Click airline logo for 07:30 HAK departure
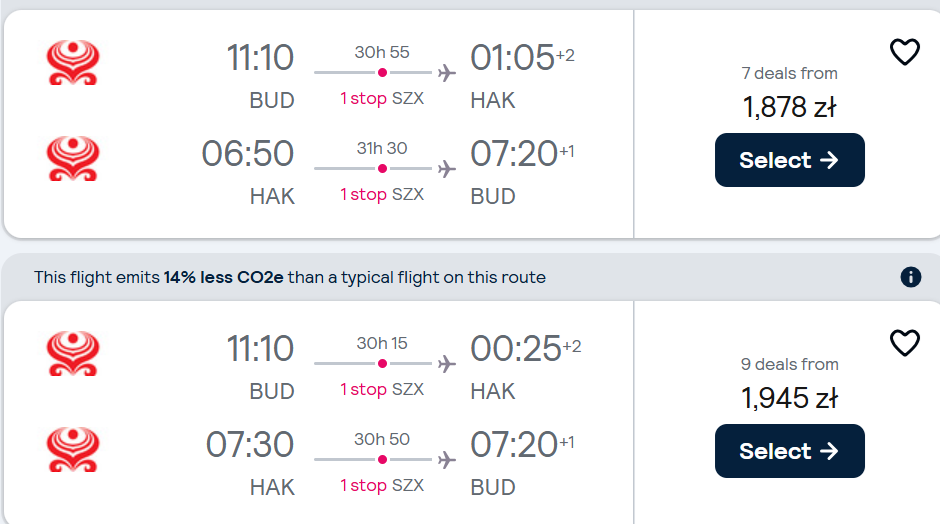The image size is (940, 524). coord(73,449)
